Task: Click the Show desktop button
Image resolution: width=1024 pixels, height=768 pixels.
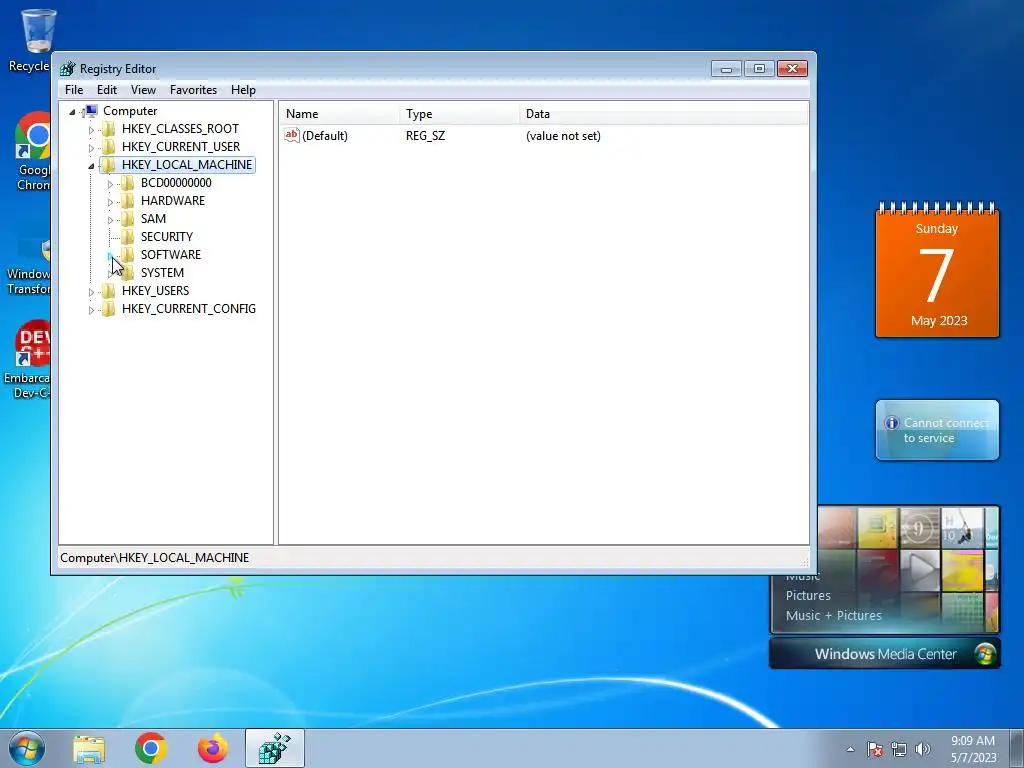Action: coord(1017,748)
